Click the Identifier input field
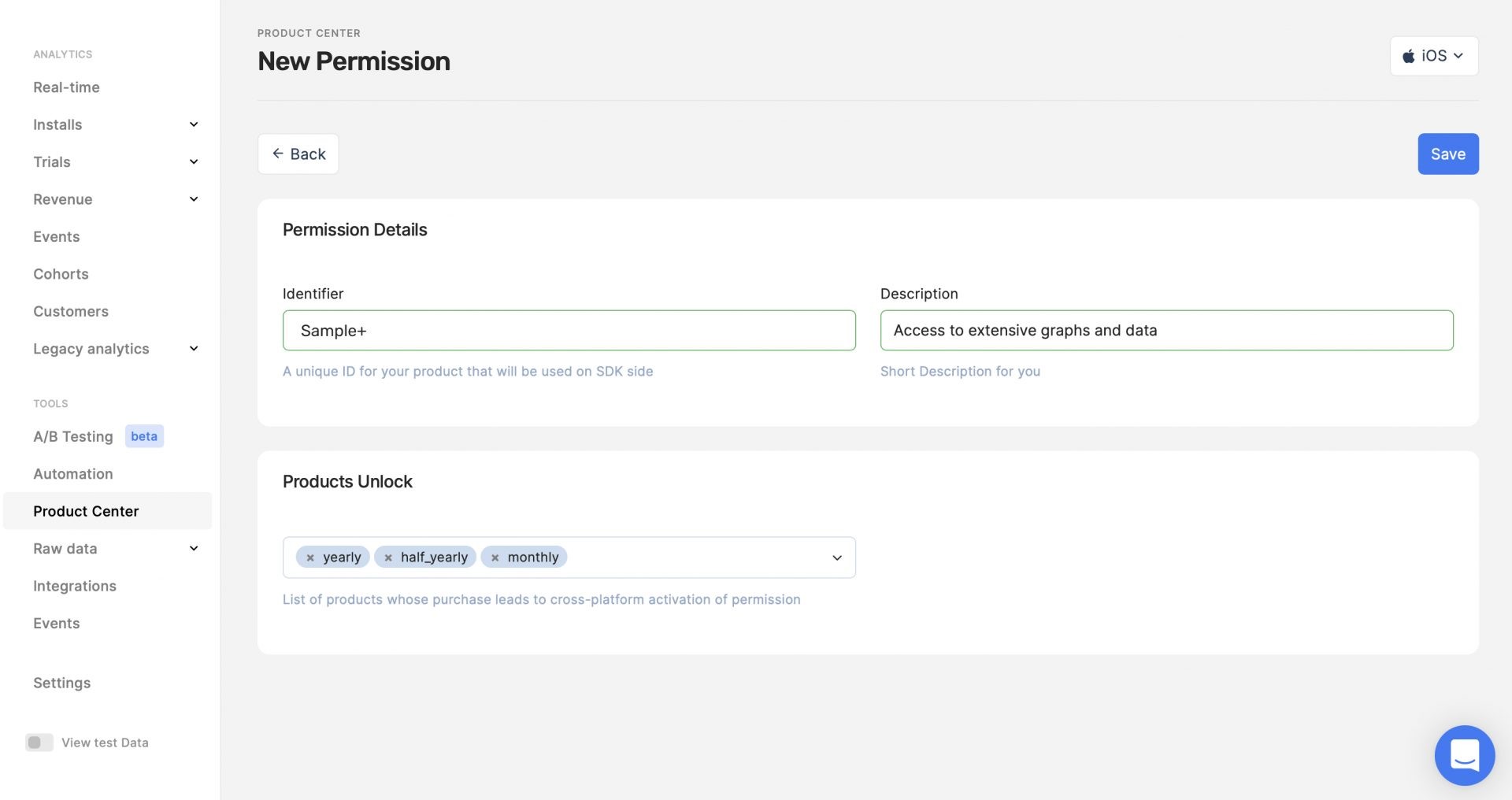1512x800 pixels. [569, 330]
